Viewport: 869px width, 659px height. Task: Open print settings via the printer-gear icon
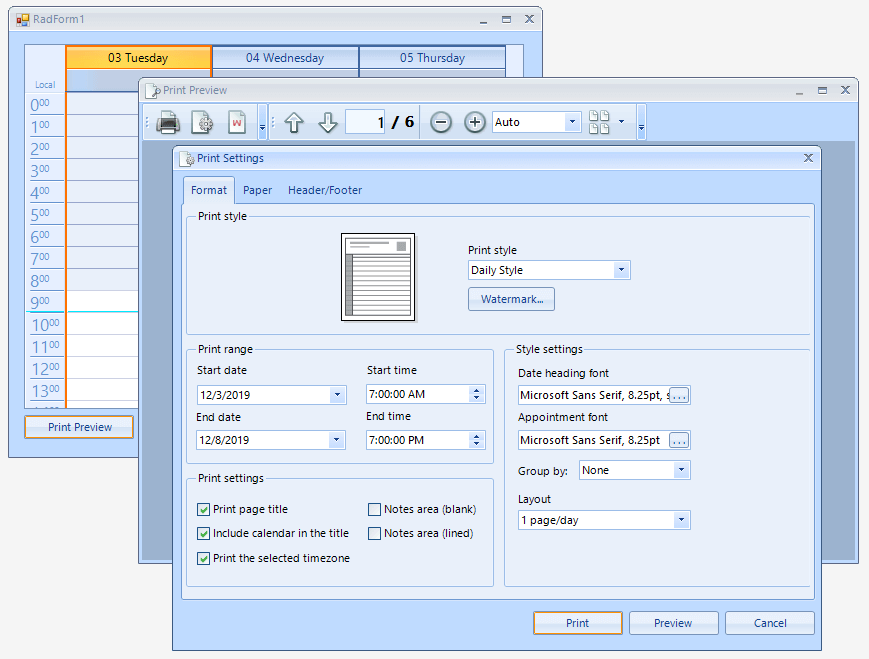click(203, 122)
